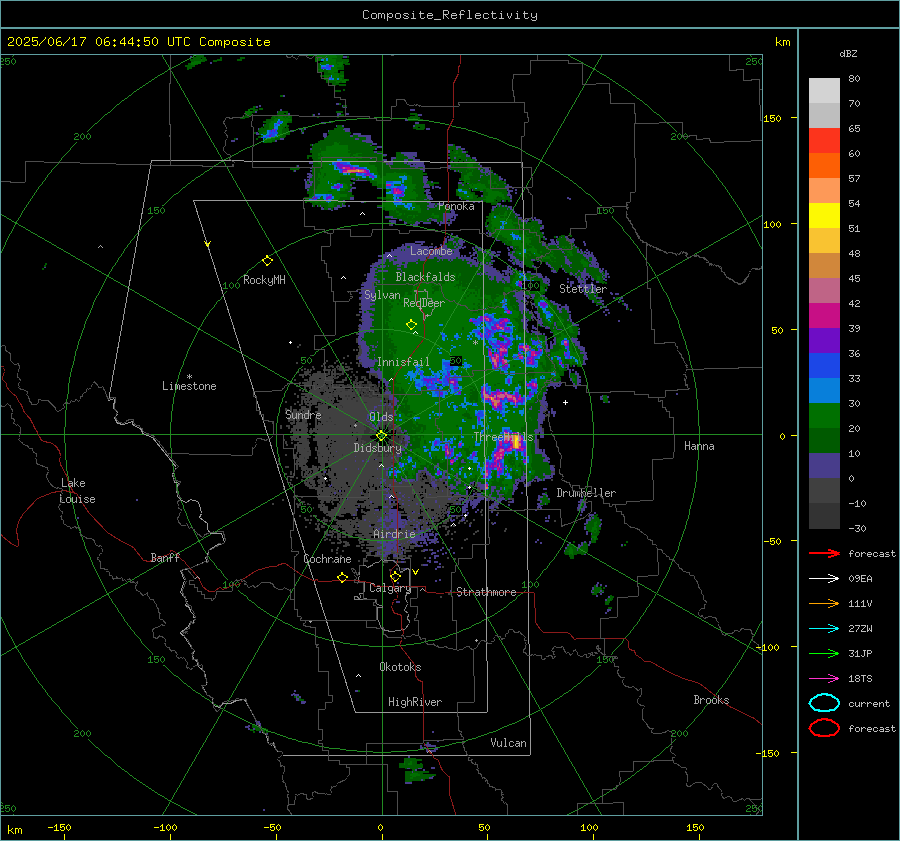Image resolution: width=900 pixels, height=841 pixels.
Task: Click the red forecast arrow in legend
Action: [824, 553]
